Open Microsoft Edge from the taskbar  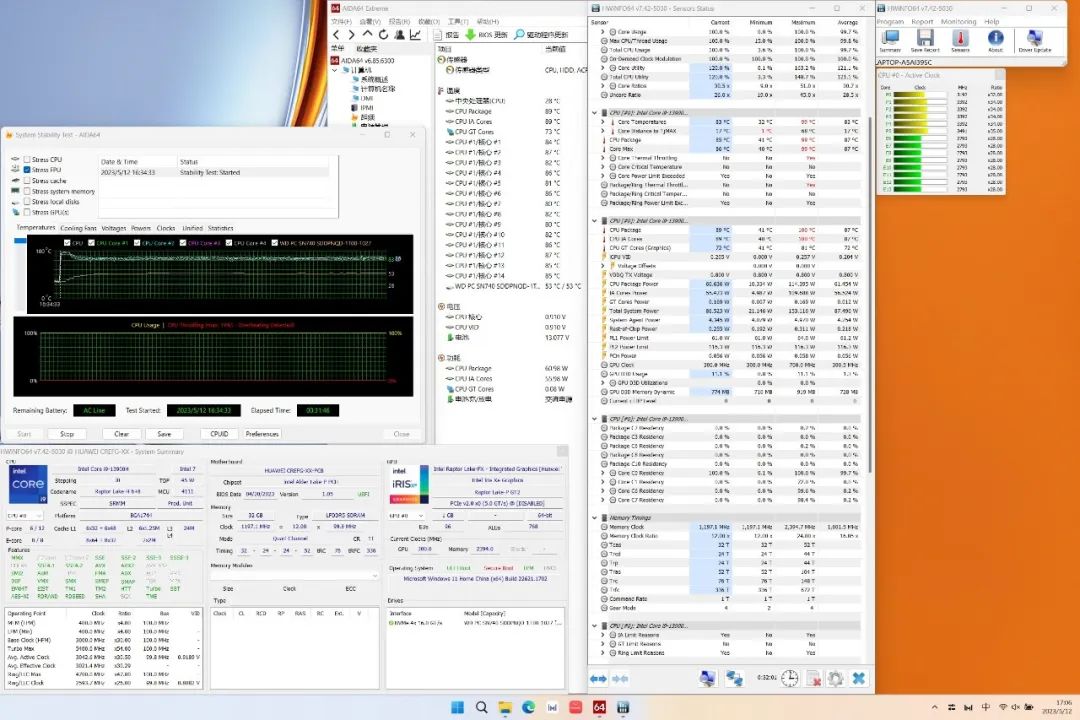coord(528,707)
